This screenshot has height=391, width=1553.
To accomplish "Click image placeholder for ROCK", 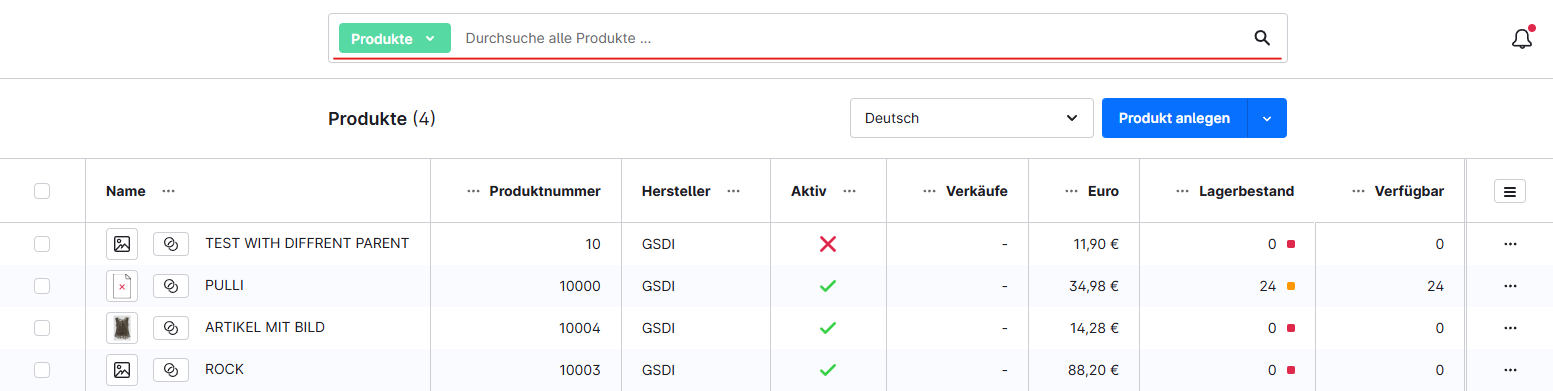I will 122,370.
